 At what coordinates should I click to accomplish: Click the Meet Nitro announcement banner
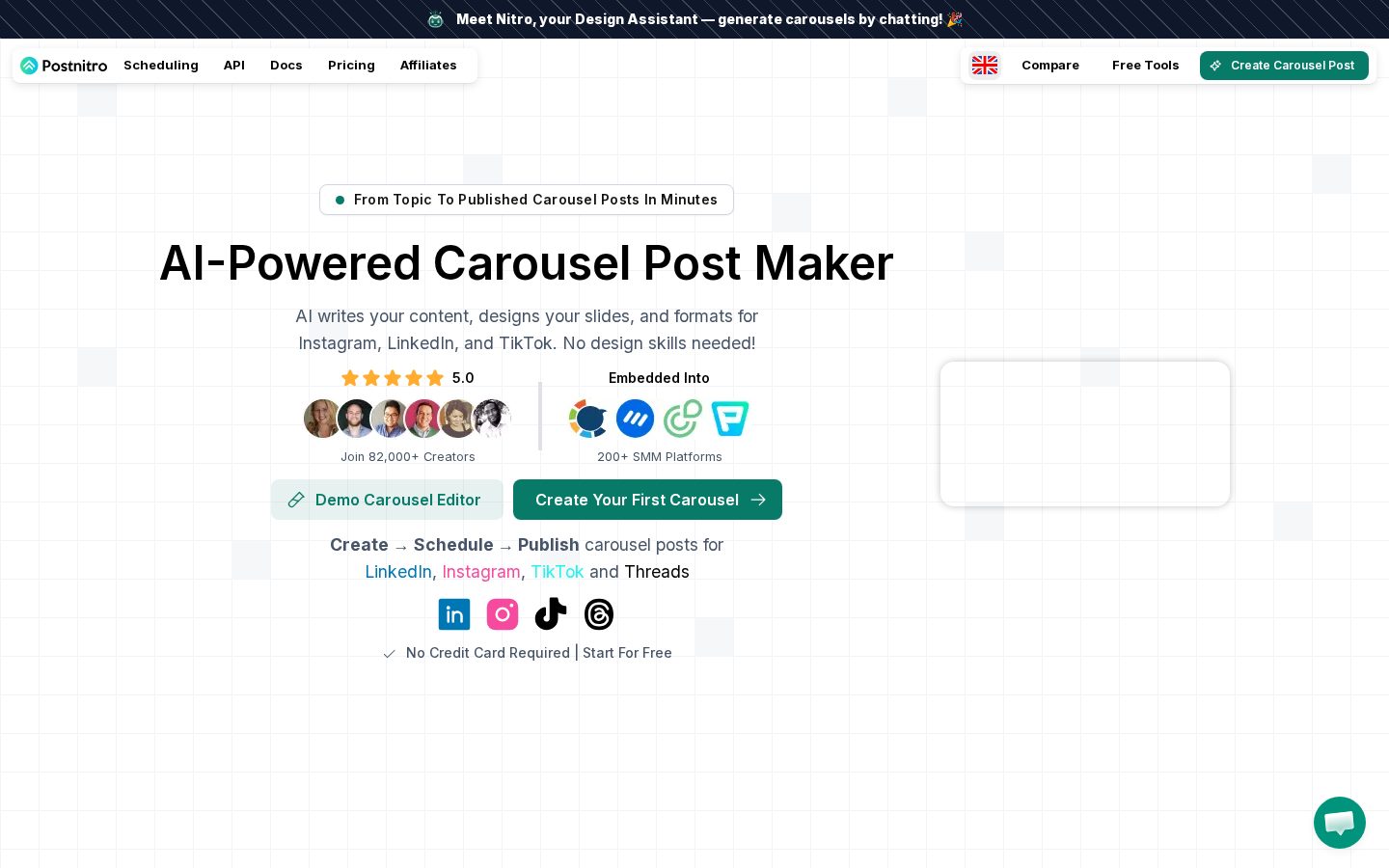coord(694,19)
